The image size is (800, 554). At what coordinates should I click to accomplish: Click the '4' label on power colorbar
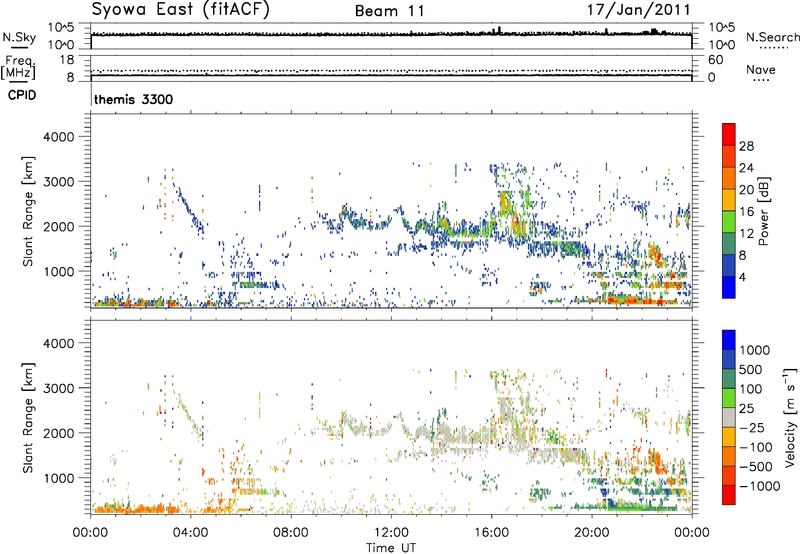pyautogui.click(x=743, y=277)
